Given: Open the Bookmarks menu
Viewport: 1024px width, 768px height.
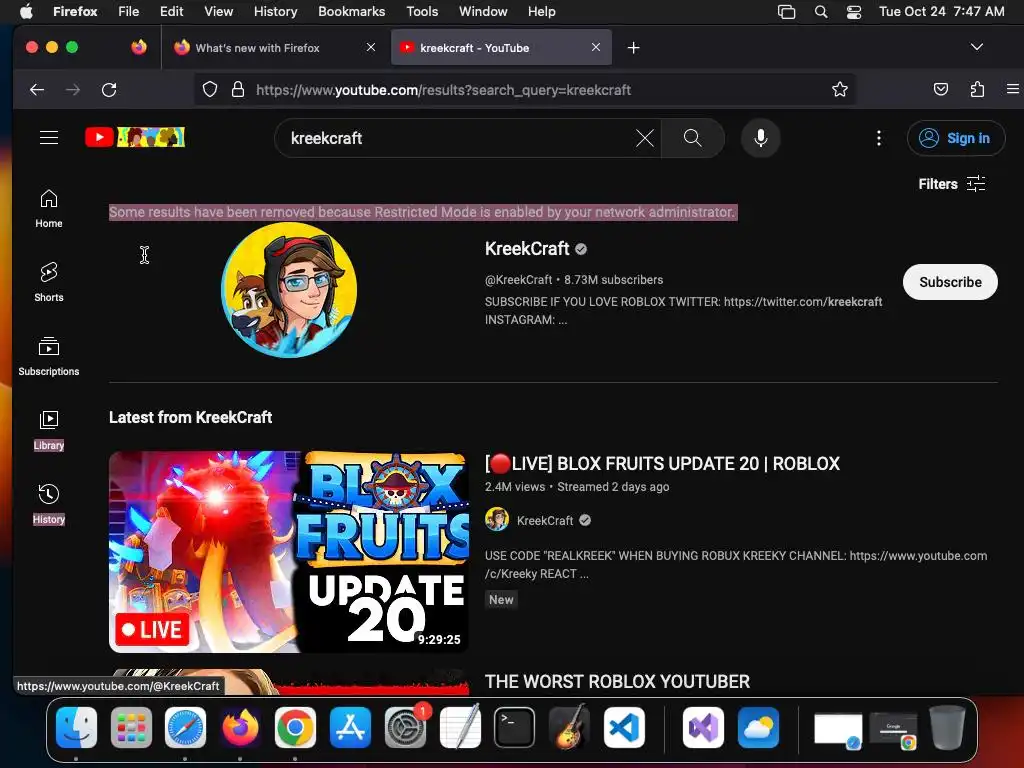Looking at the screenshot, I should tap(351, 11).
